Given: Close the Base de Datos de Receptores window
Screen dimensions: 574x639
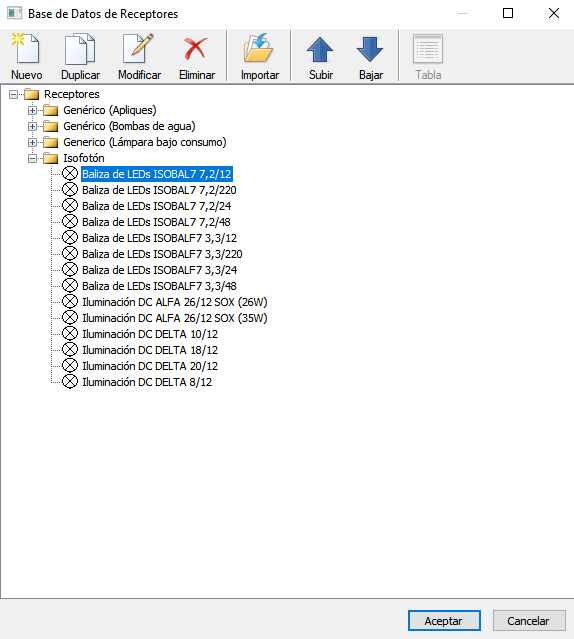Looking at the screenshot, I should click(x=554, y=13).
